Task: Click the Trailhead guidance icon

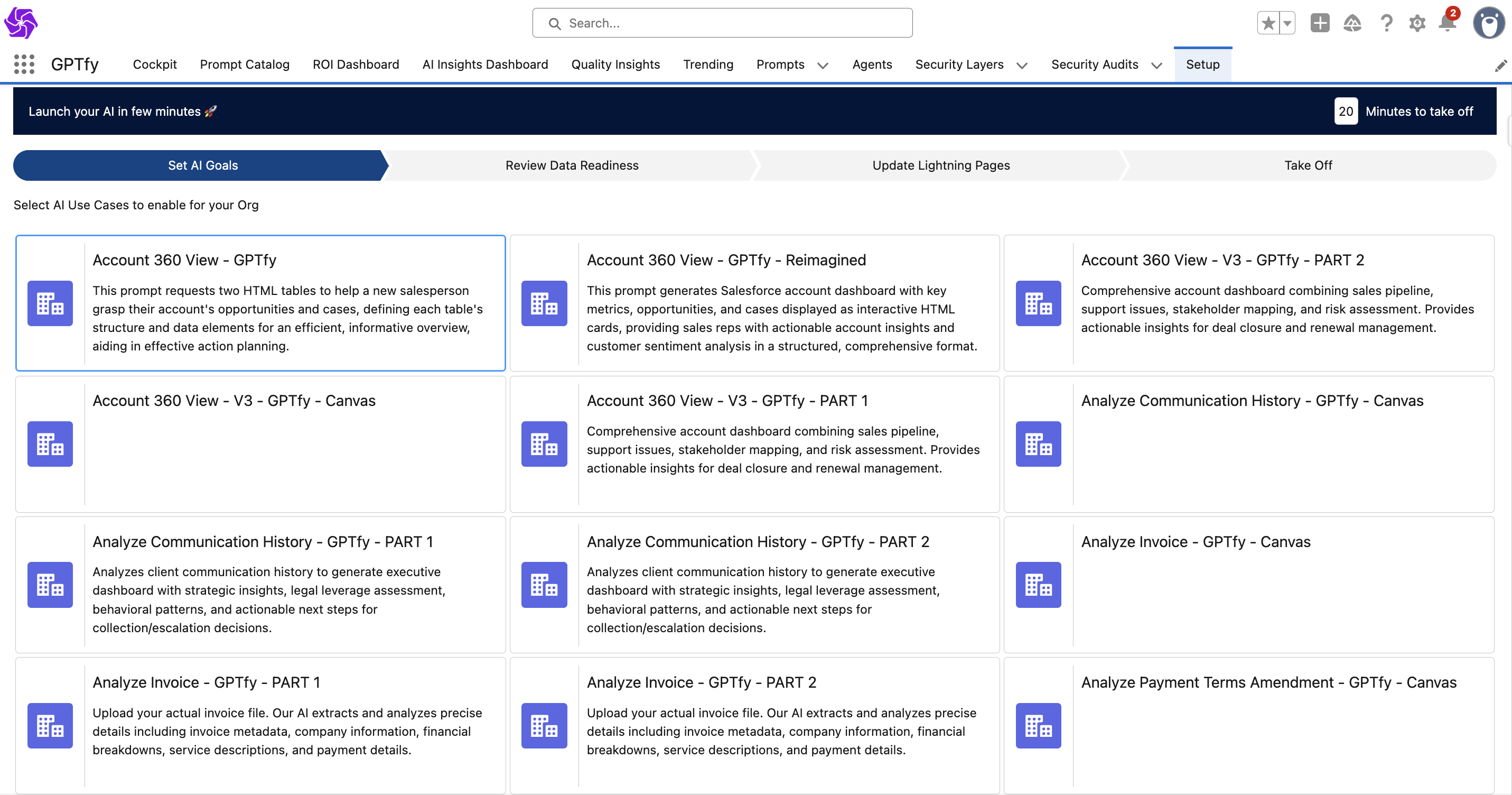Action: point(1352,23)
